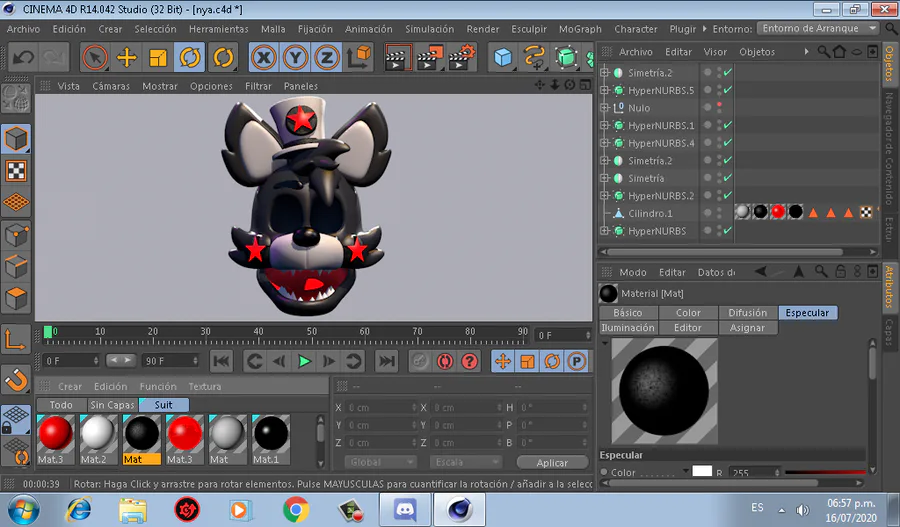The height and width of the screenshot is (527, 900).
Task: Select the workplane grid icon
Action: point(16,203)
